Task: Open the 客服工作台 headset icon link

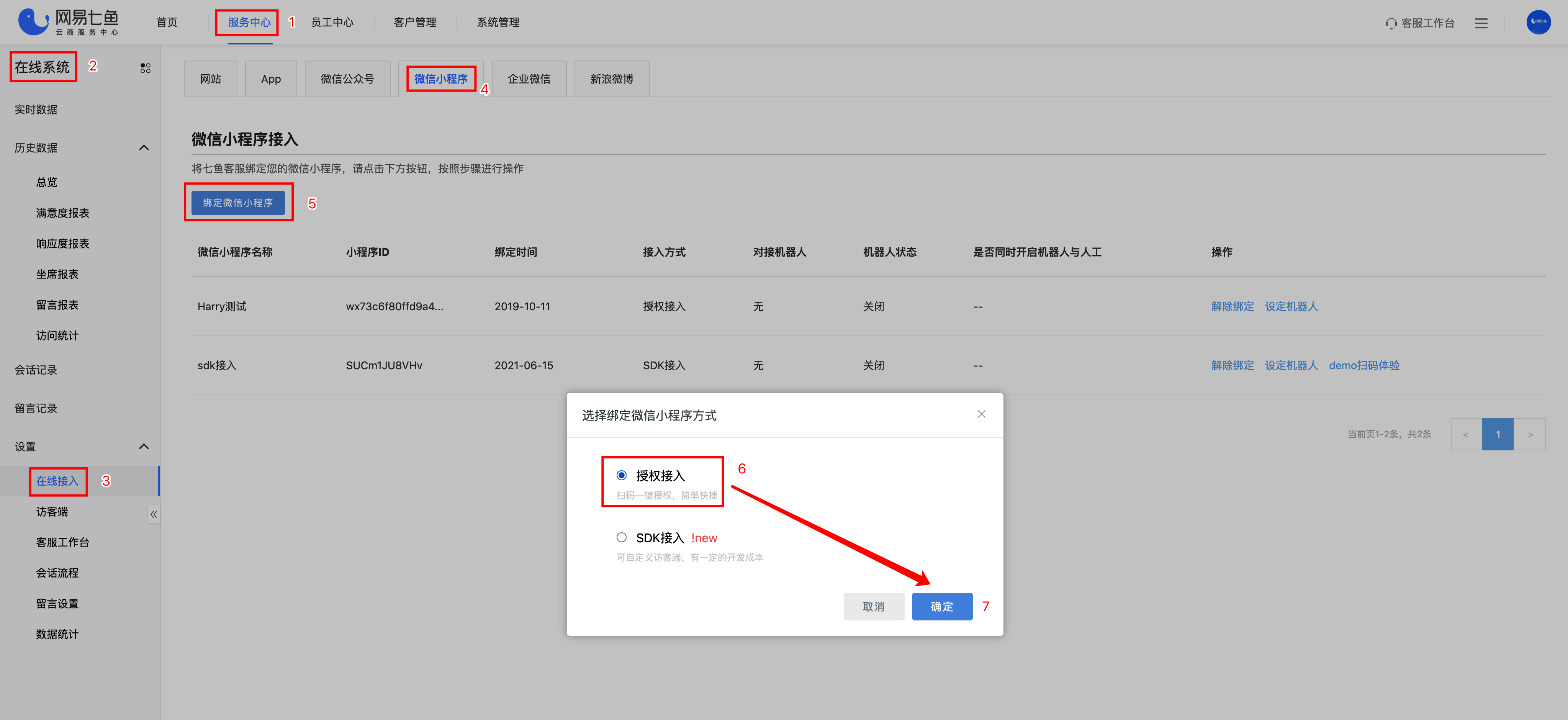Action: [x=1419, y=23]
